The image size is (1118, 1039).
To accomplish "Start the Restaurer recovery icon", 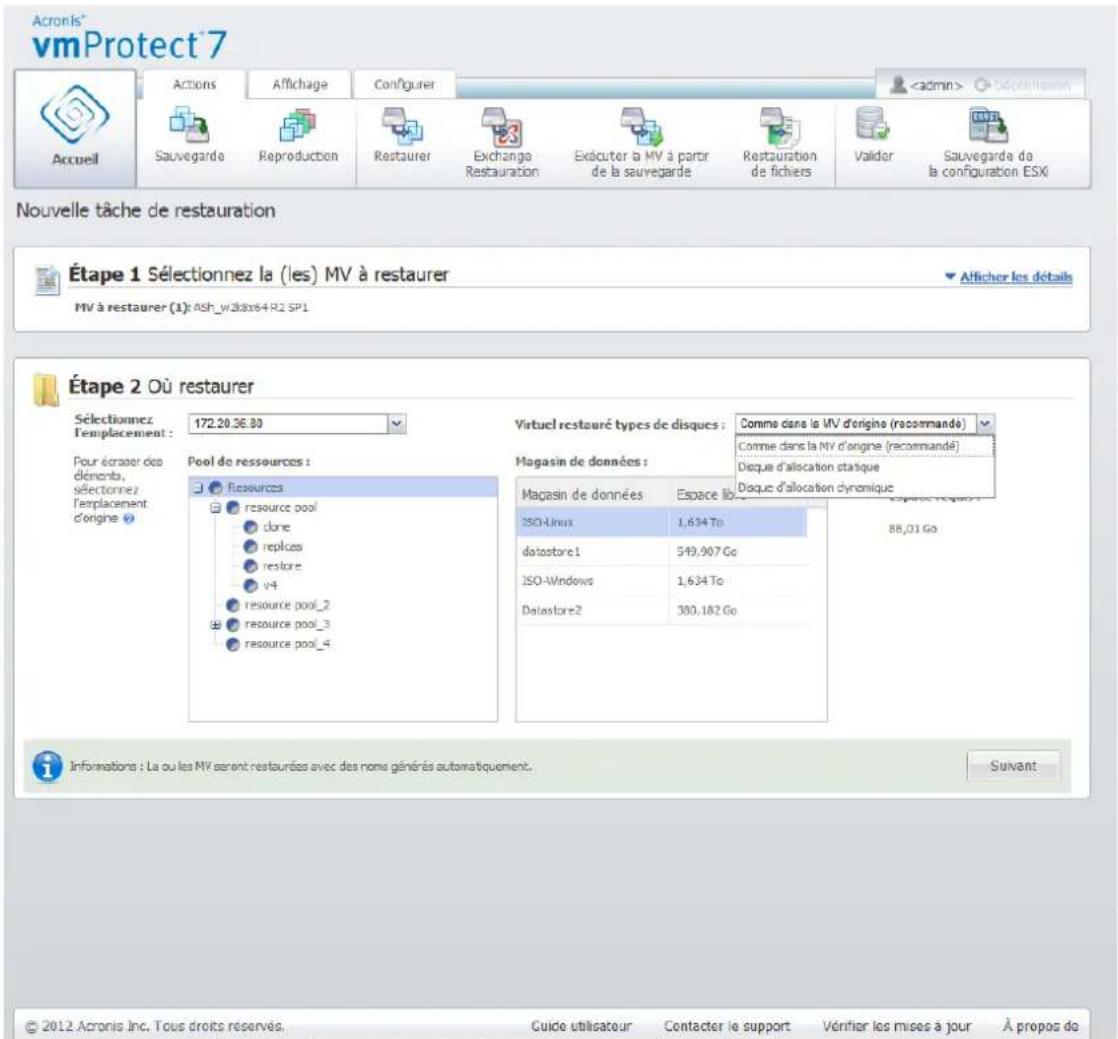I will (x=402, y=124).
